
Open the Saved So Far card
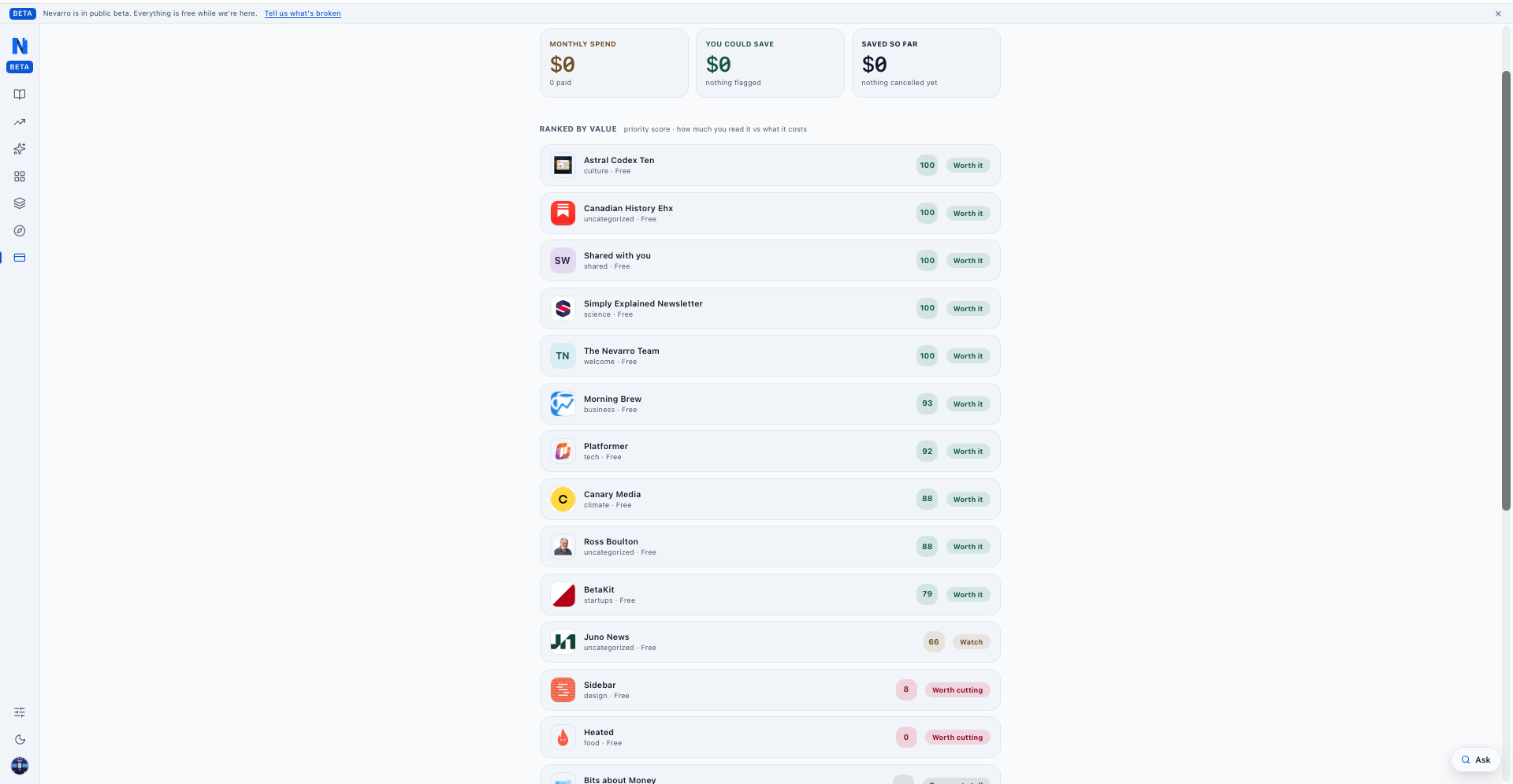[x=926, y=63]
